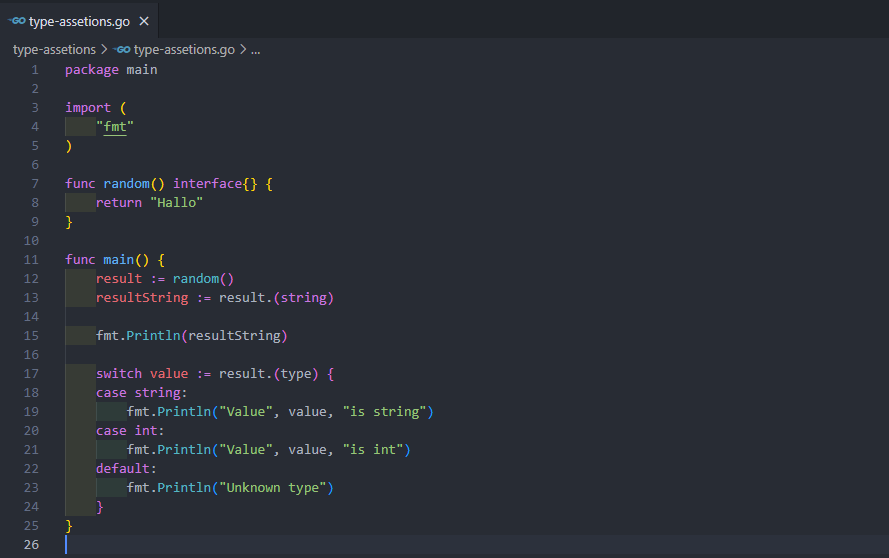Click the "(string)" type assertion on line 13
The height and width of the screenshot is (558, 889).
pos(304,298)
